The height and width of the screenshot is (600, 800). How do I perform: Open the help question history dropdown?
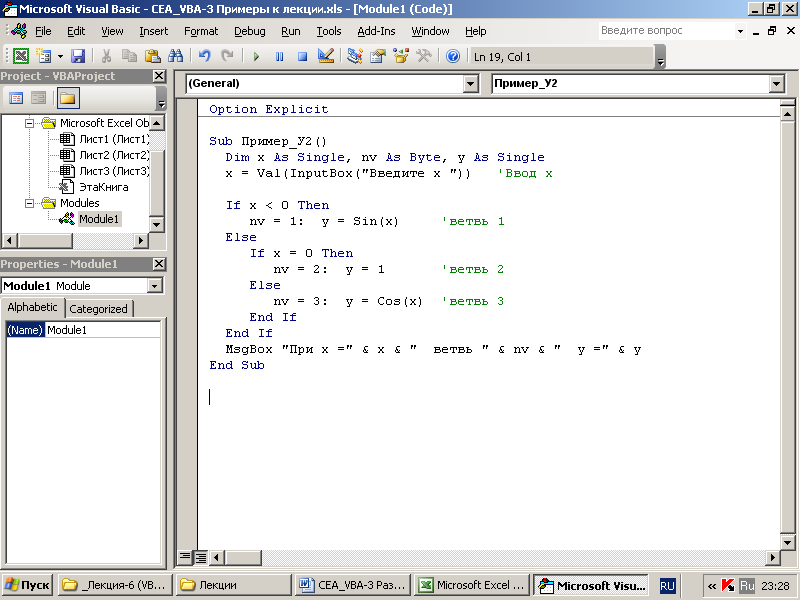pos(740,31)
